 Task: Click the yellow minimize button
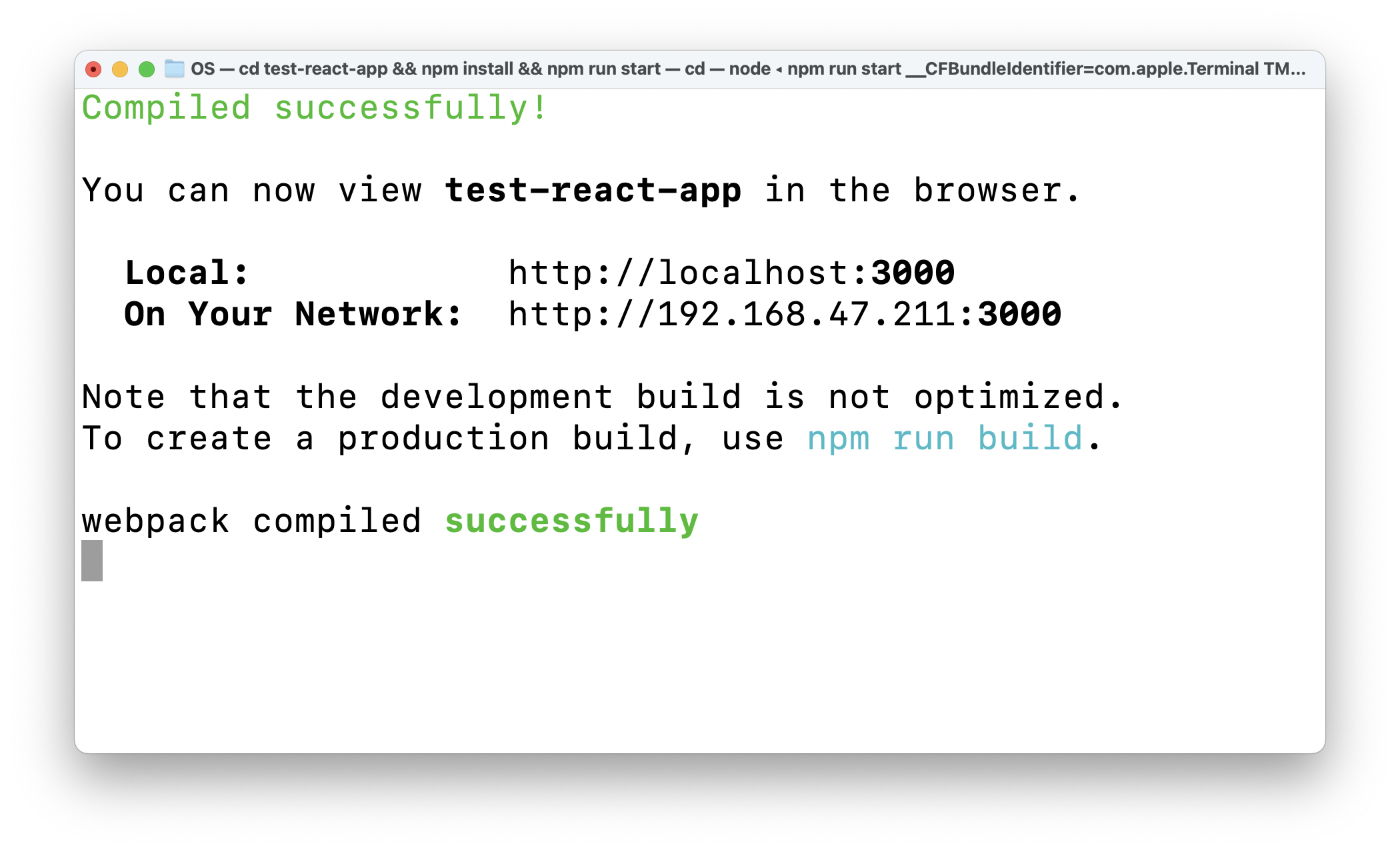[x=119, y=69]
